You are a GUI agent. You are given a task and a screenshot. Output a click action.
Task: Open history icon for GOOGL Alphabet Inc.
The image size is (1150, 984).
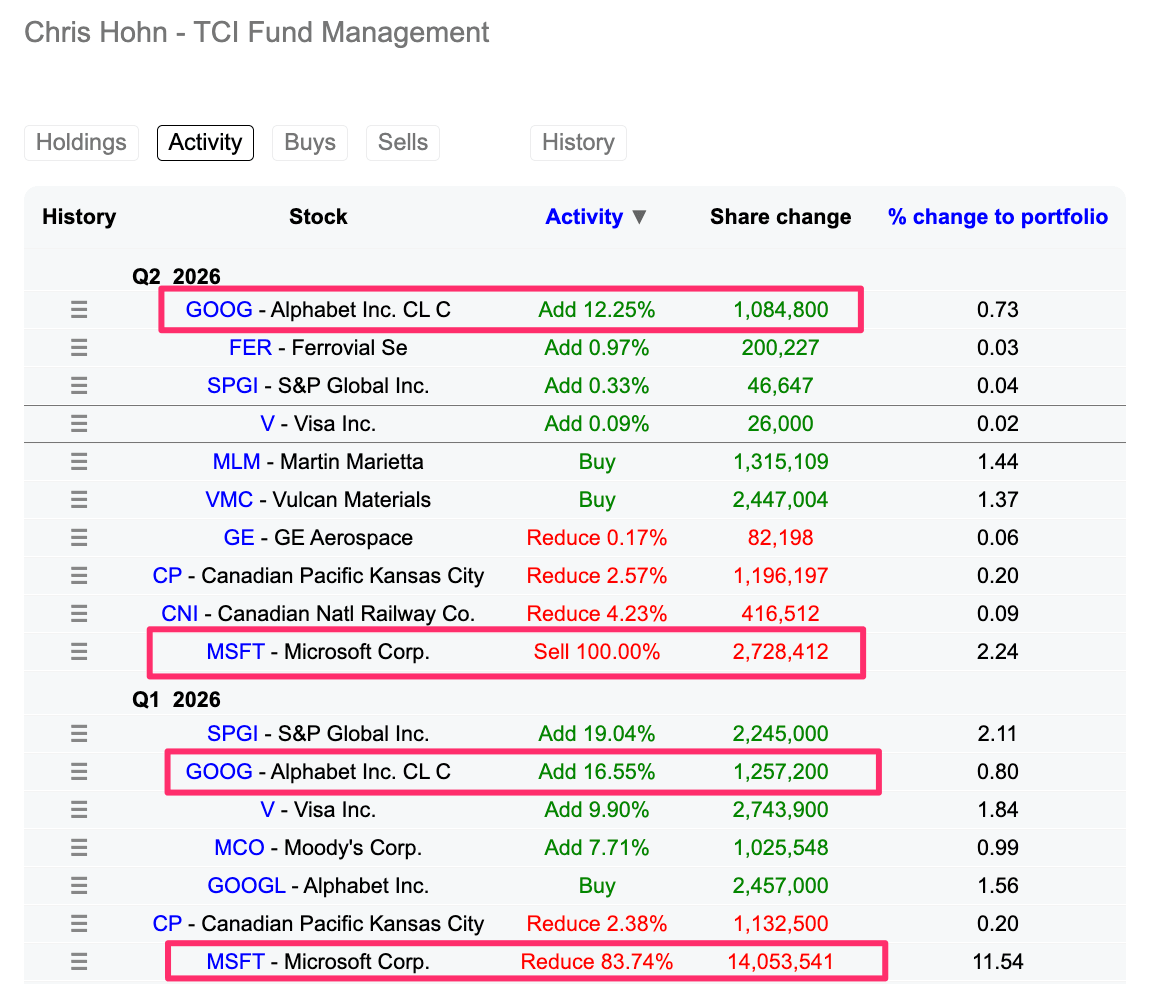point(79,886)
